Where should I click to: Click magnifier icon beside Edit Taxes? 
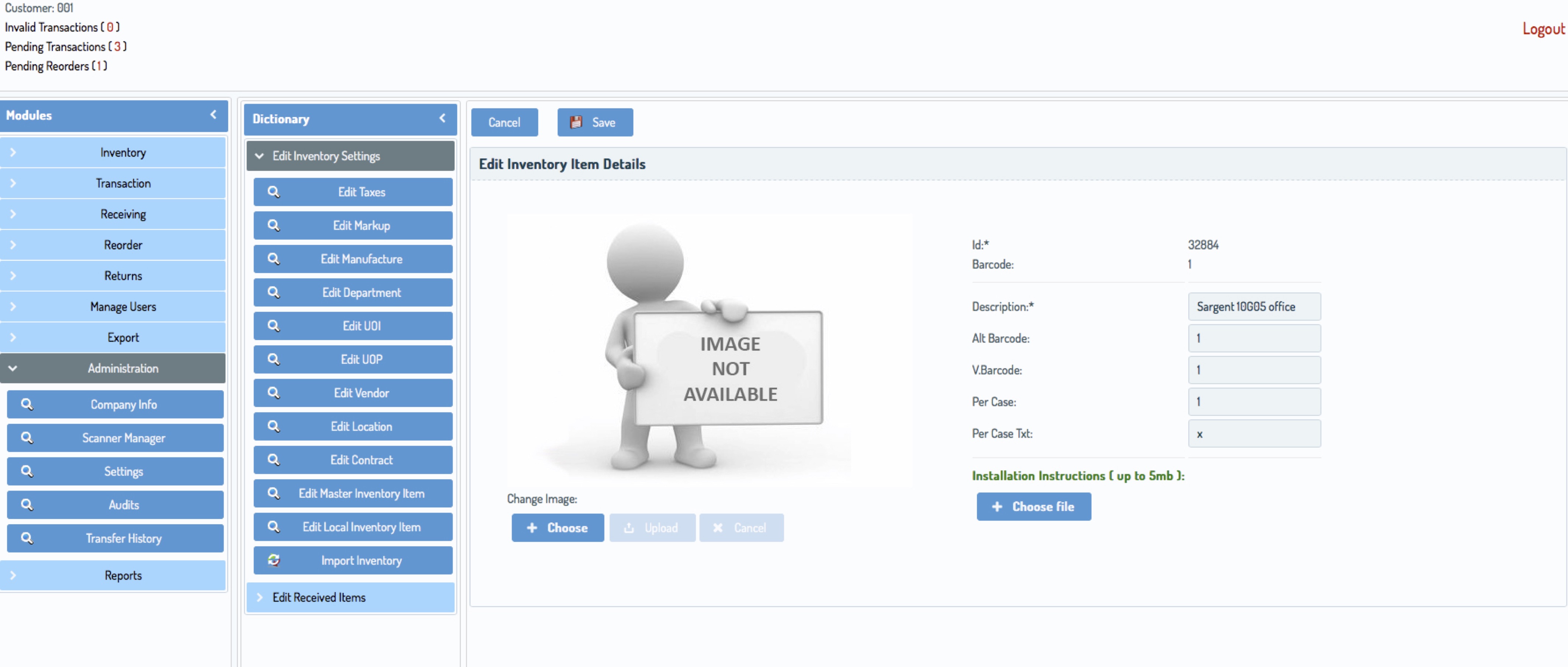274,192
